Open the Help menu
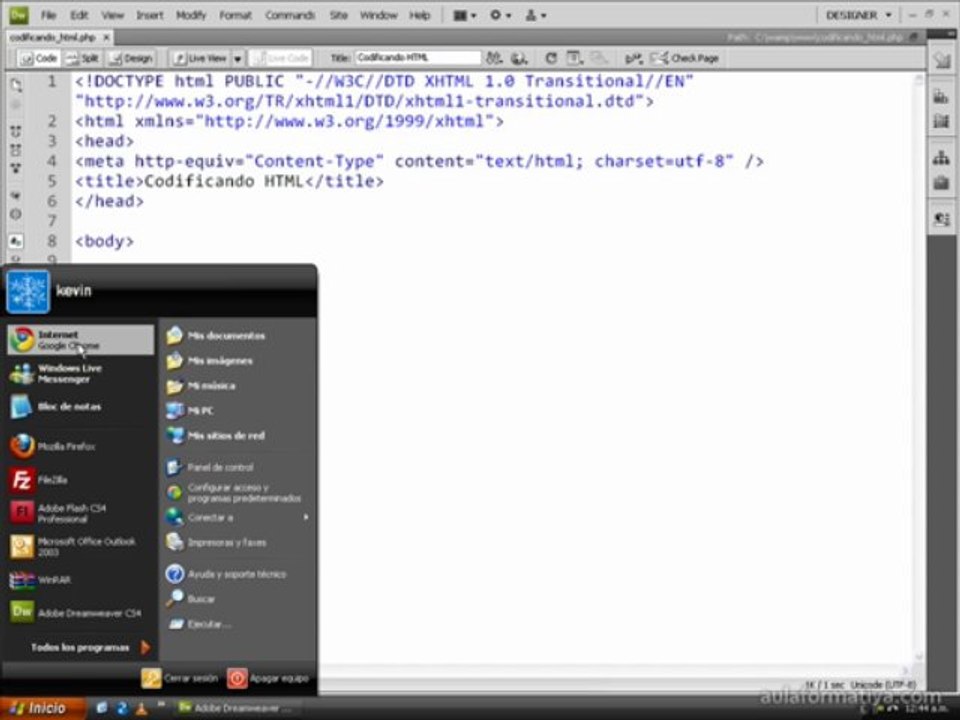Image resolution: width=960 pixels, height=720 pixels. [x=419, y=15]
